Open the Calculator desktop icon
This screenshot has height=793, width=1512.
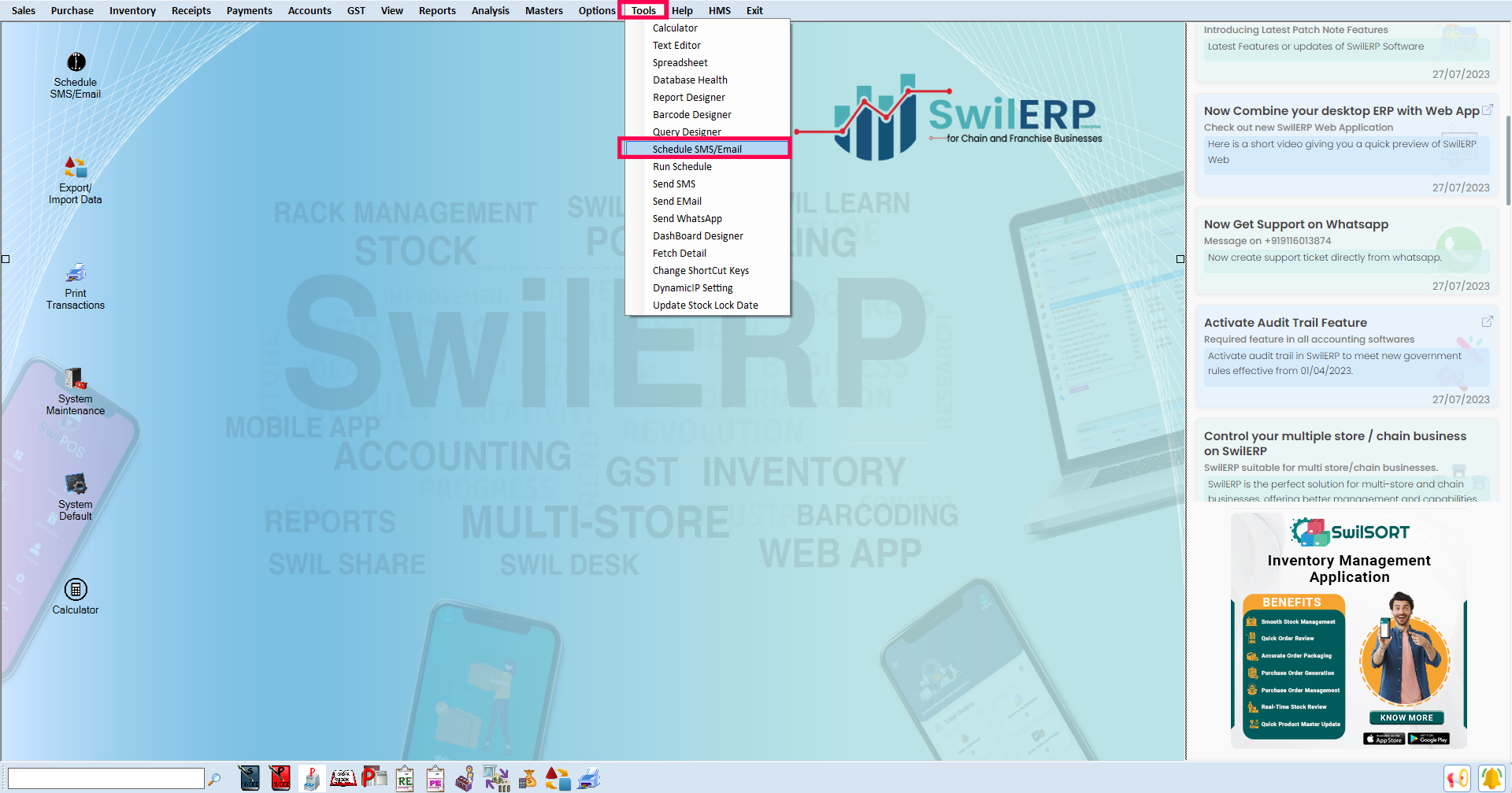[x=76, y=596]
